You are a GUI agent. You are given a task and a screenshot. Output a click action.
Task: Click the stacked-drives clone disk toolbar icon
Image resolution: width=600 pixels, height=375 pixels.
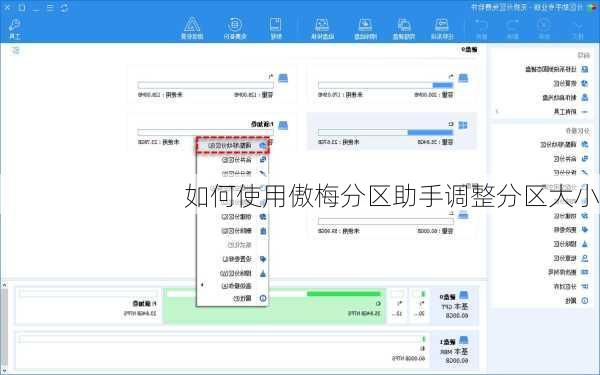click(x=403, y=25)
